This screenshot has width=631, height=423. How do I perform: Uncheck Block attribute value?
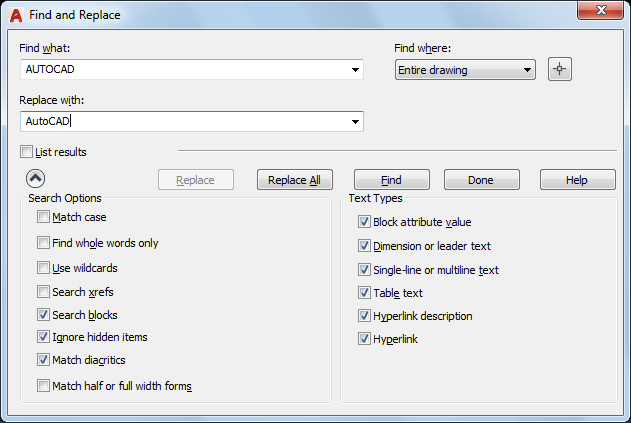point(364,222)
